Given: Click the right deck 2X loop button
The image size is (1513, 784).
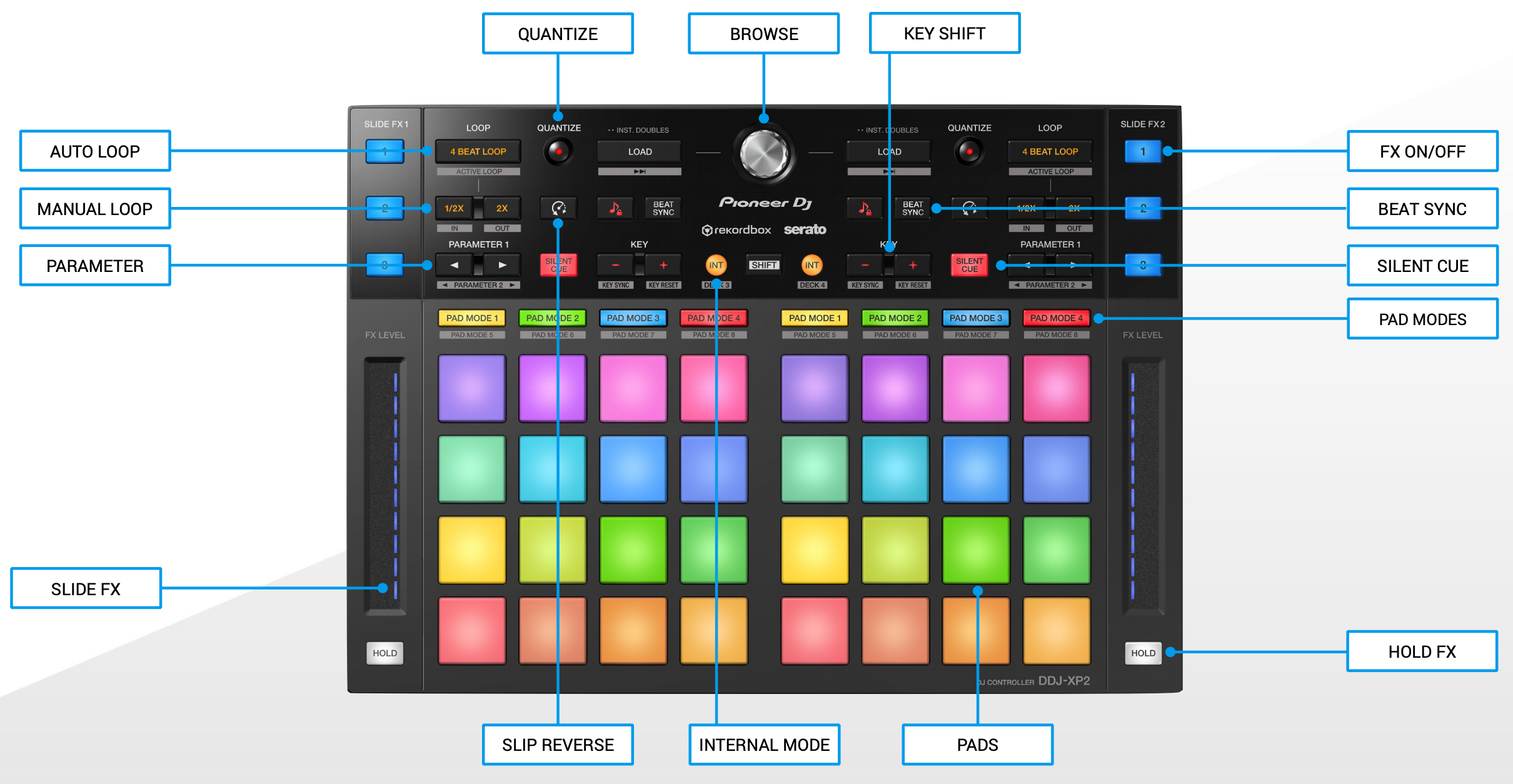Looking at the screenshot, I should [1074, 208].
